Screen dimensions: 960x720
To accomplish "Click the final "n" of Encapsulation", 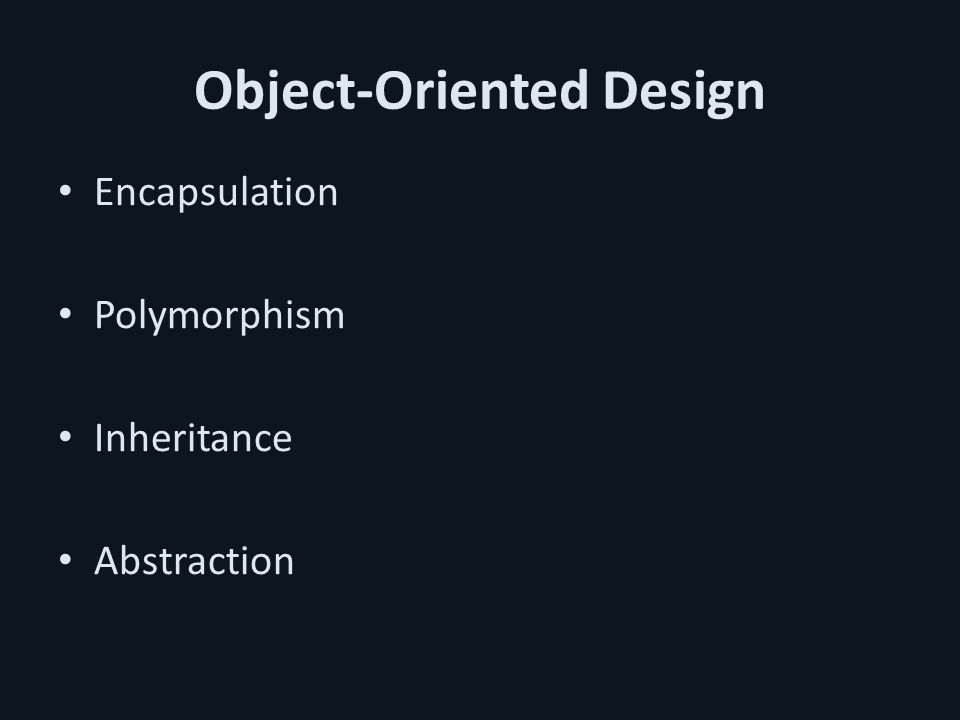I will [x=327, y=197].
